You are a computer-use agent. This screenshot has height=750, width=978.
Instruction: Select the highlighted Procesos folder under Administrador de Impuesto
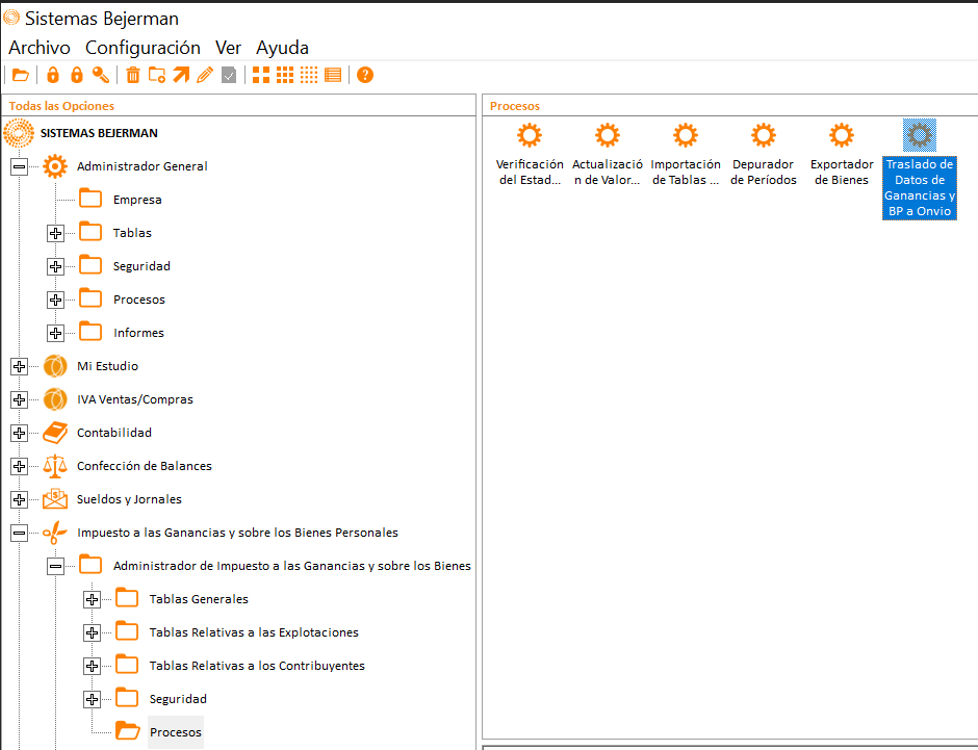coord(176,733)
